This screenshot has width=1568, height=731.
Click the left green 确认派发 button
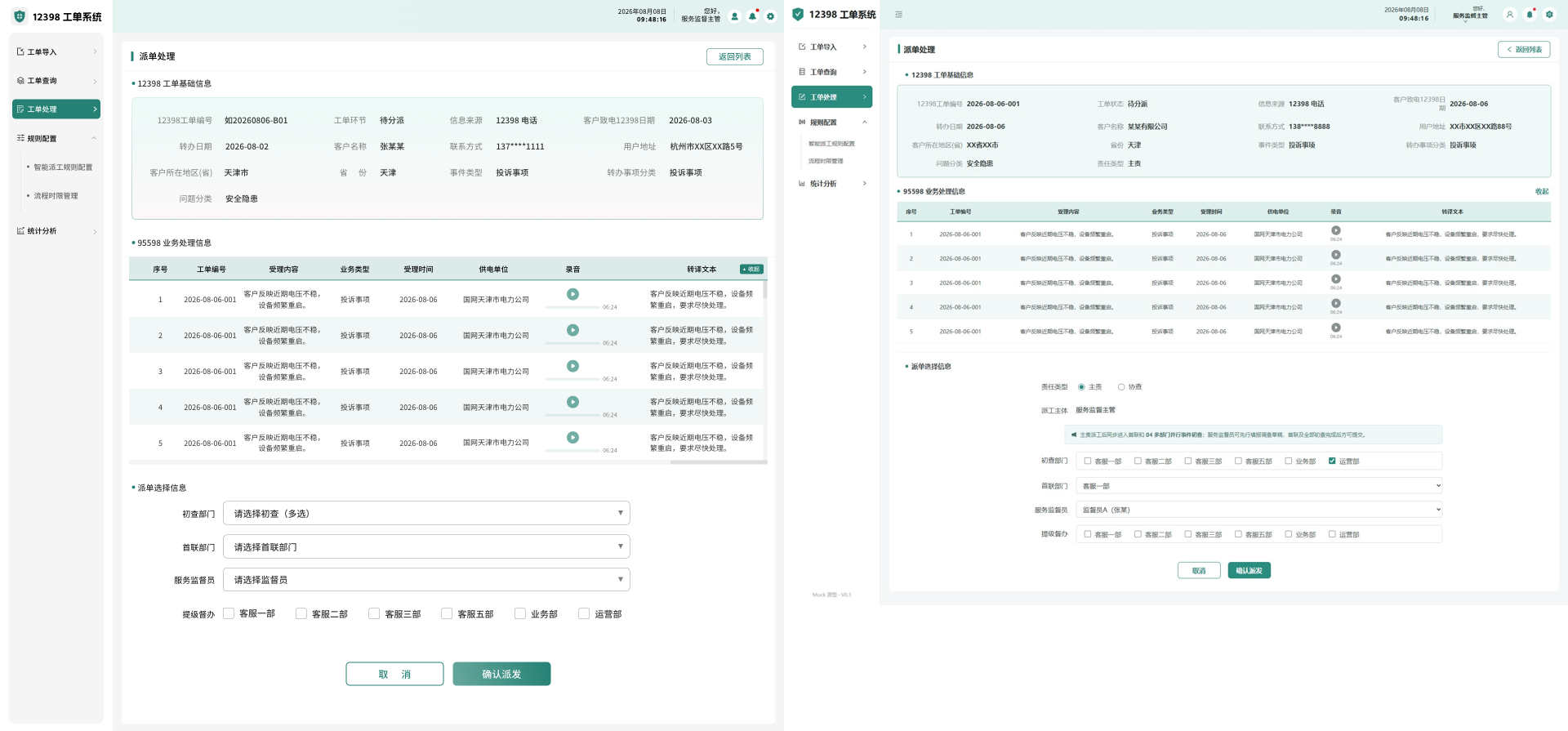501,674
